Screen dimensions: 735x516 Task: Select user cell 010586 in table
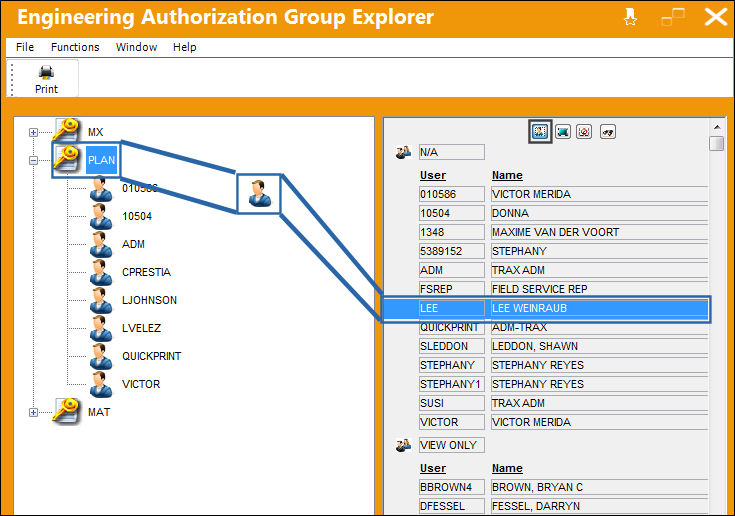click(x=451, y=194)
